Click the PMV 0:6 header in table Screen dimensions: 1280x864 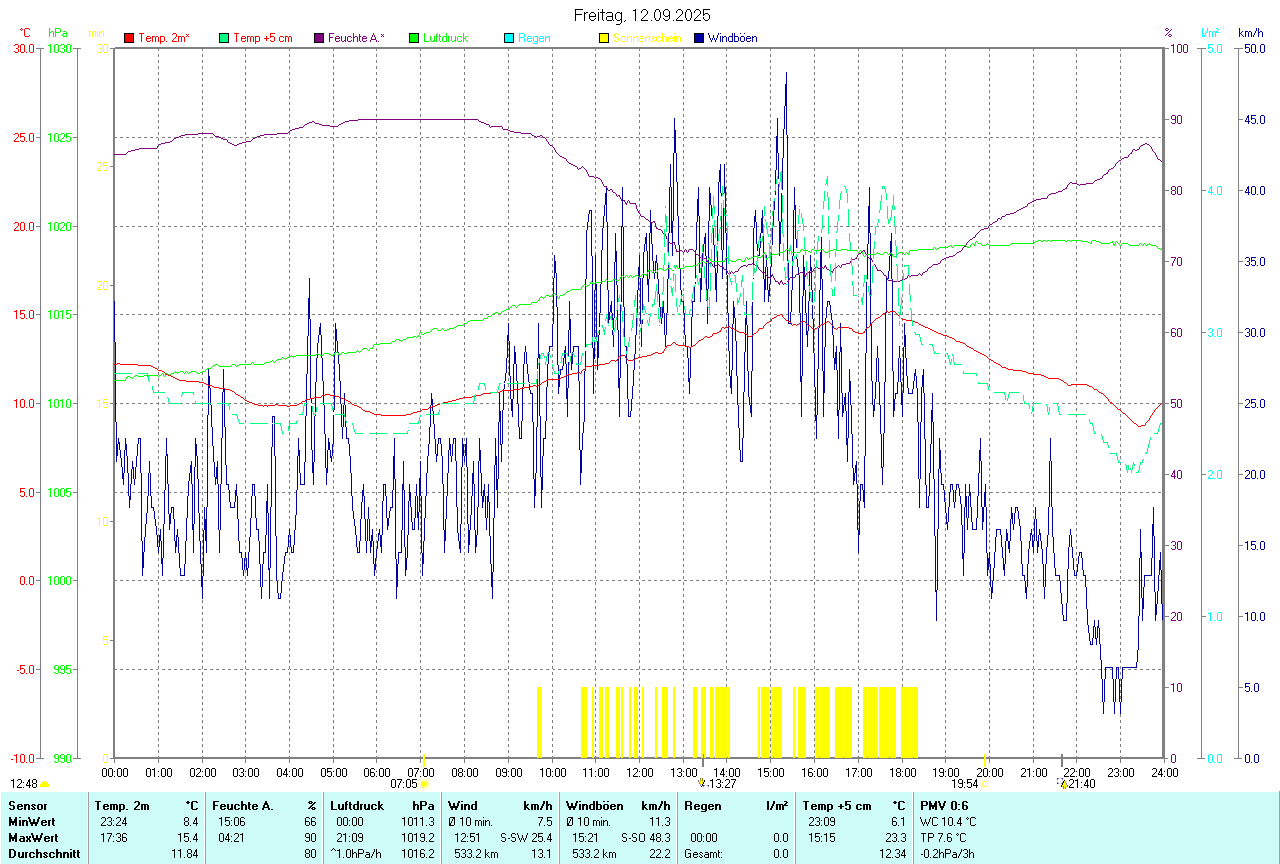pyautogui.click(x=944, y=805)
